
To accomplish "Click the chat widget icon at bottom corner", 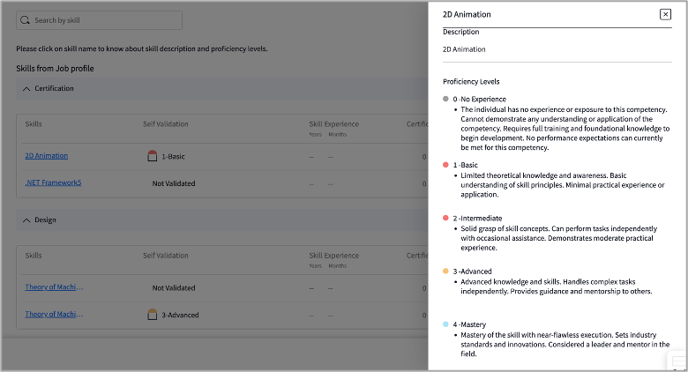I will 678,362.
